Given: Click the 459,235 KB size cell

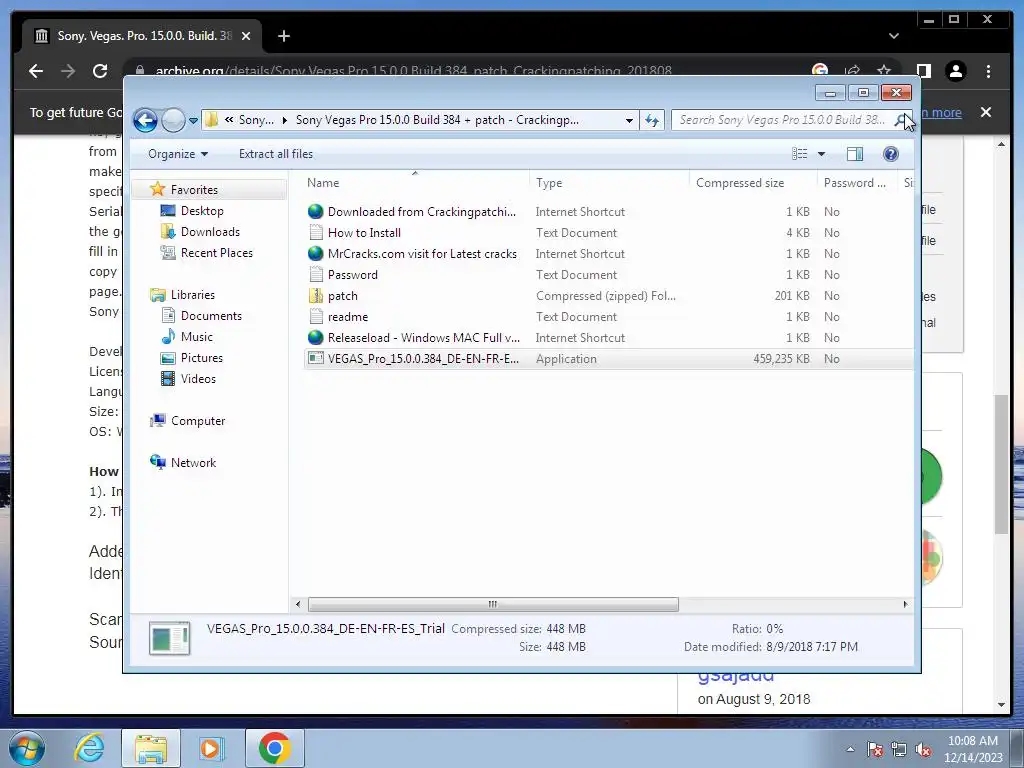Looking at the screenshot, I should tap(781, 359).
